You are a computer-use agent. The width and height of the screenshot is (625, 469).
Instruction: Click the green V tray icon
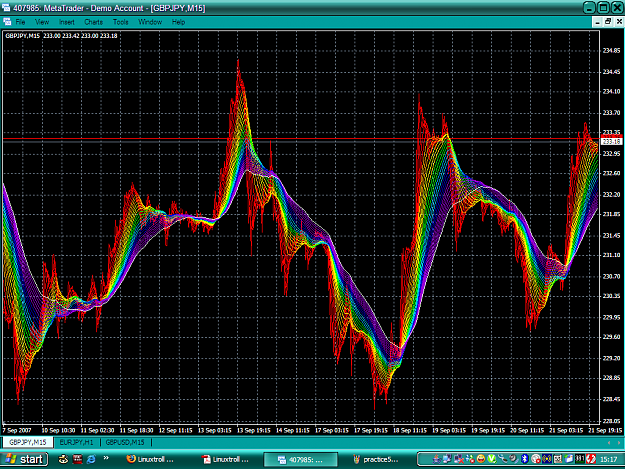pyautogui.click(x=492, y=459)
